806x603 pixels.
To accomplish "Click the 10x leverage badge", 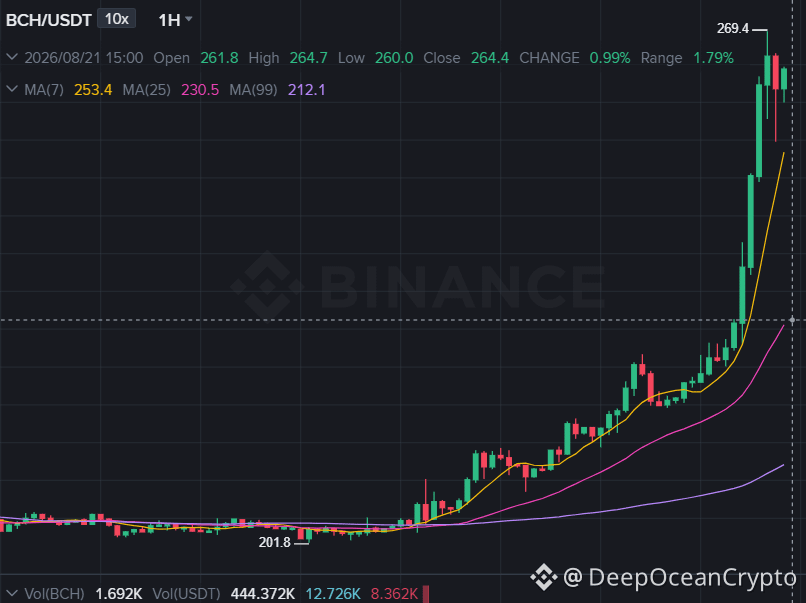I will (117, 19).
